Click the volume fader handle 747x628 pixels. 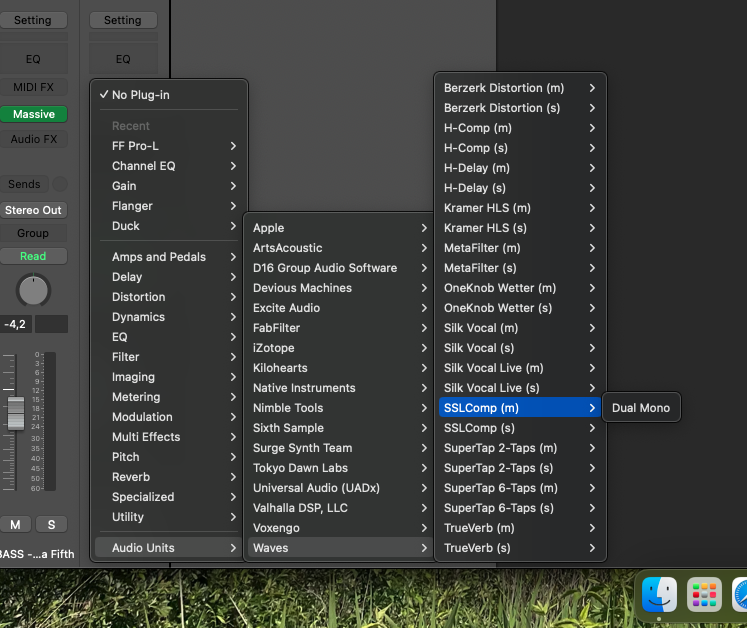pyautogui.click(x=16, y=413)
